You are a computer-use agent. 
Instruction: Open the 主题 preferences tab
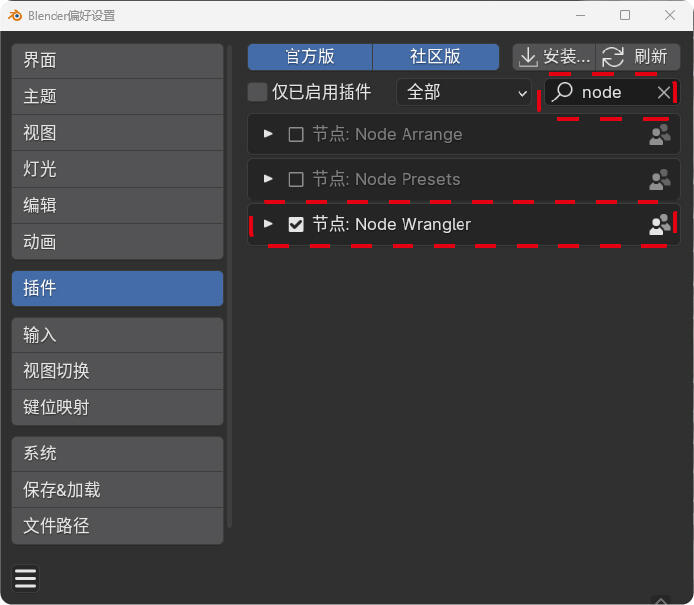pyautogui.click(x=117, y=97)
